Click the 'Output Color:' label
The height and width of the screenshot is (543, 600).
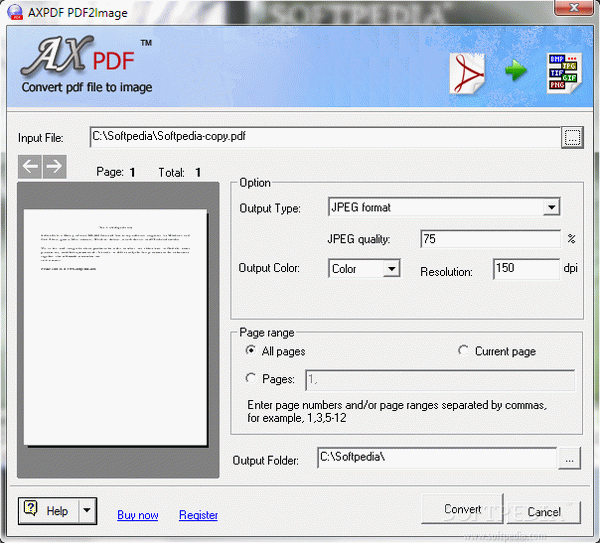(x=269, y=268)
